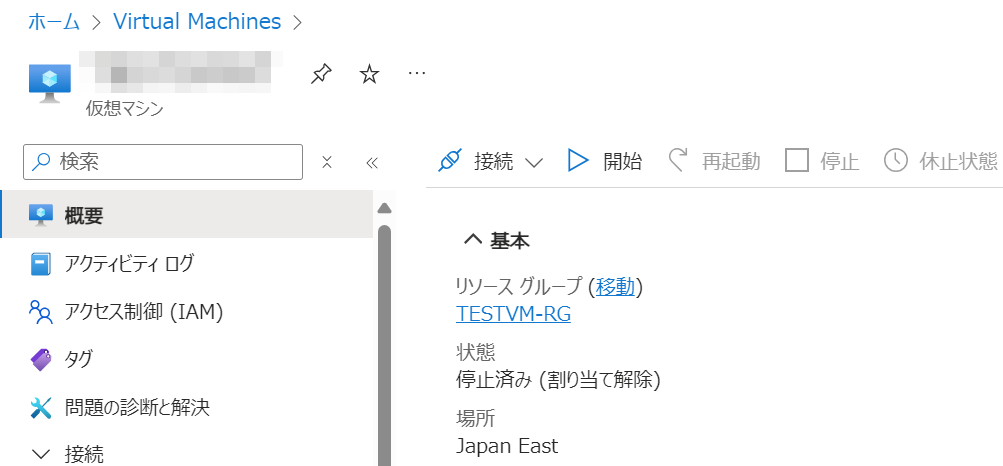The width and height of the screenshot is (1003, 466).
Task: Collapse the 基本 section
Action: [472, 240]
